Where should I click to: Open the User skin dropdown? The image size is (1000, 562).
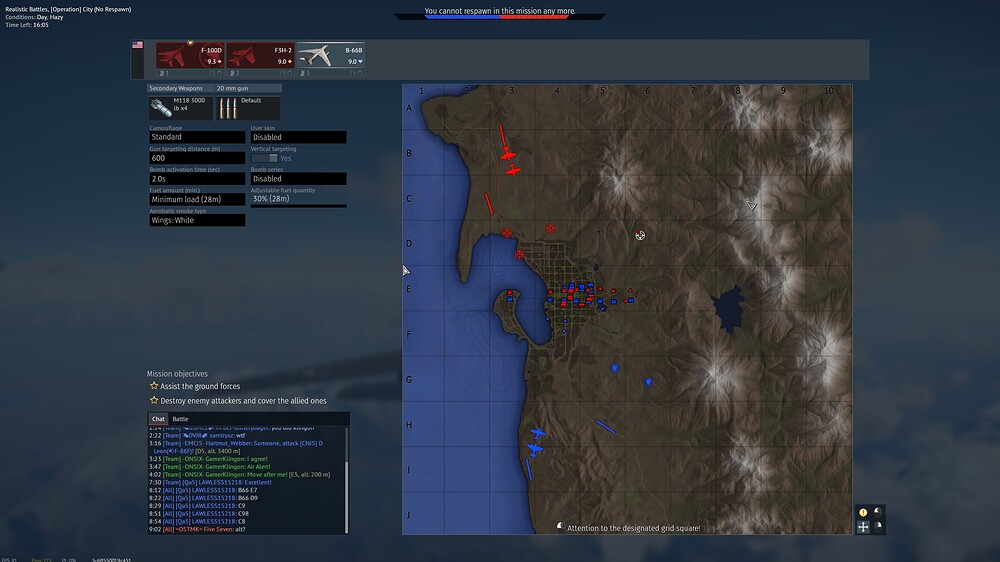[298, 137]
